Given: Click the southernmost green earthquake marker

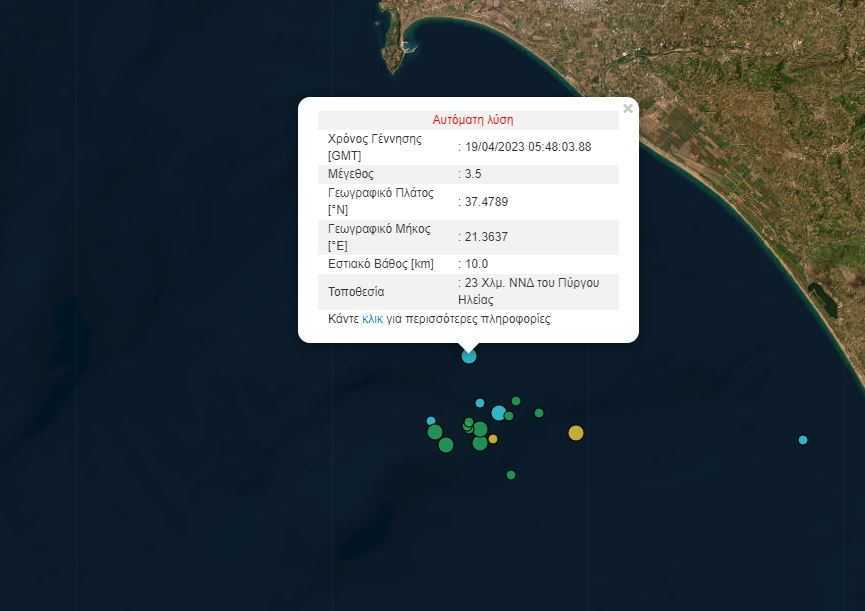Looking at the screenshot, I should [511, 475].
